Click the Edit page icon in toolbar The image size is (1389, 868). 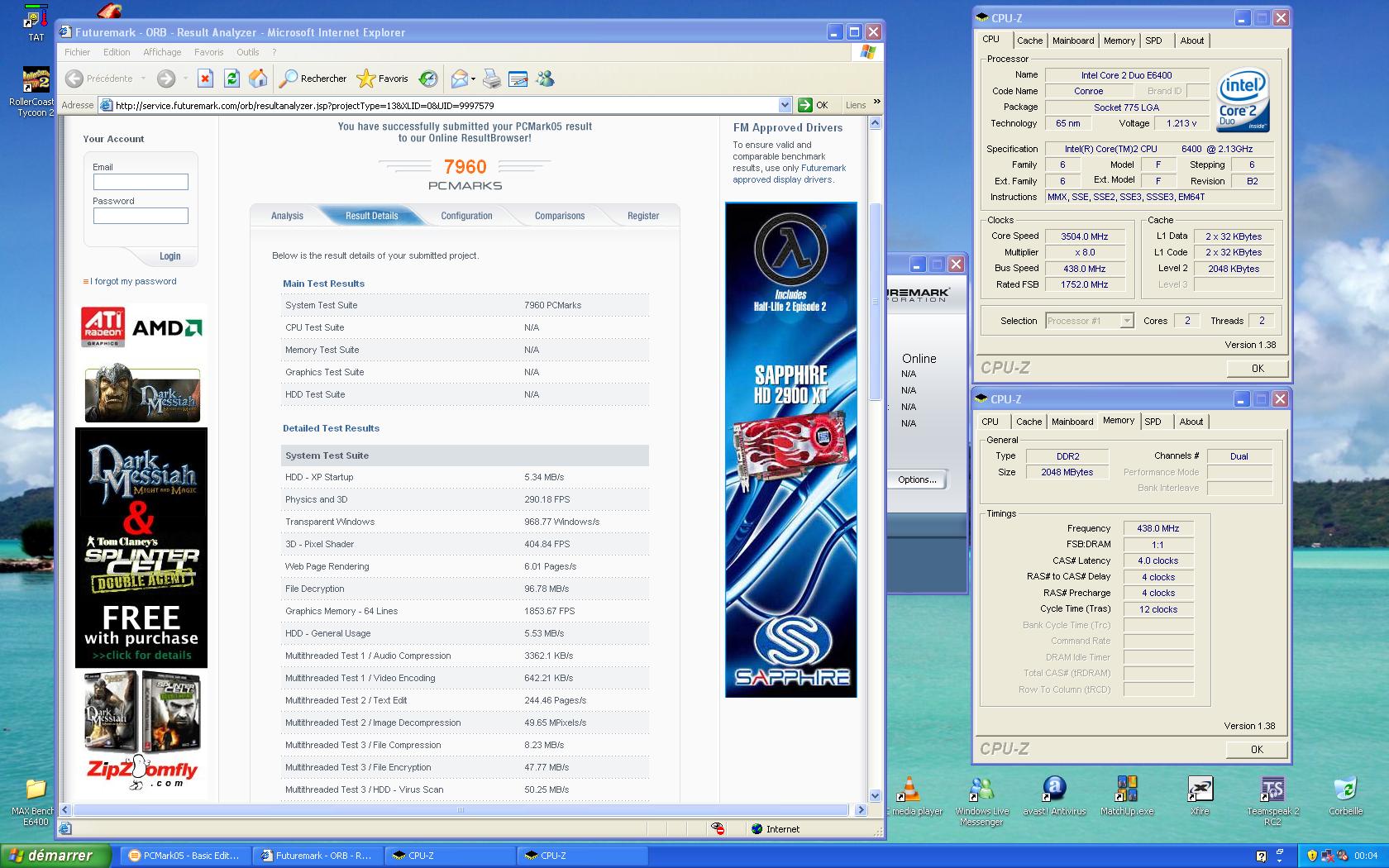(x=518, y=79)
